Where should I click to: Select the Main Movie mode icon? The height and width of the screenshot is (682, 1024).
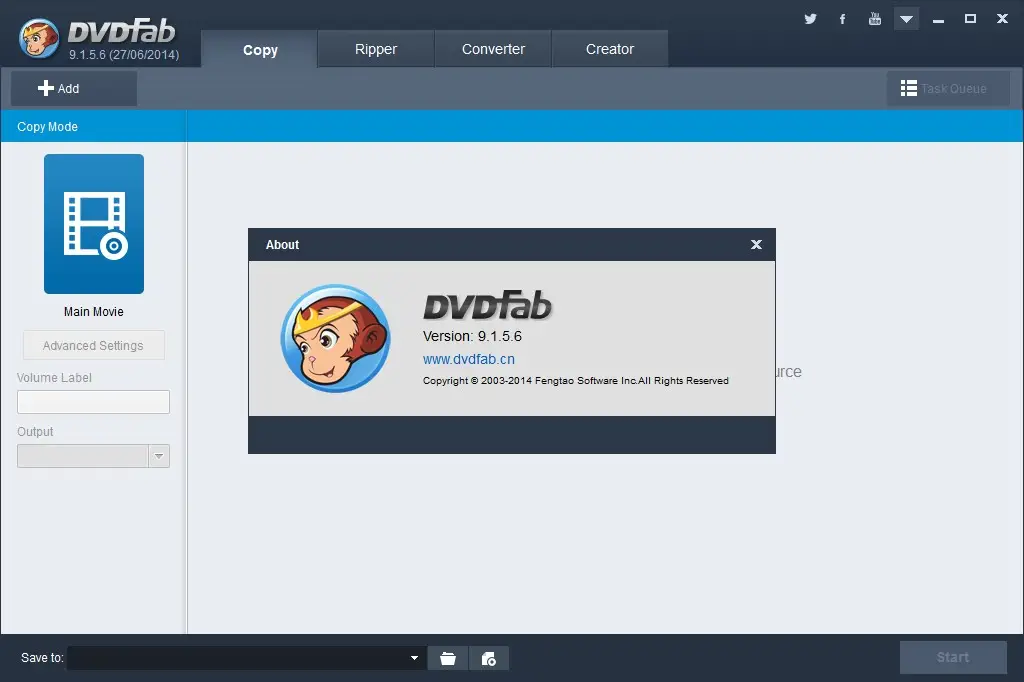click(x=94, y=223)
